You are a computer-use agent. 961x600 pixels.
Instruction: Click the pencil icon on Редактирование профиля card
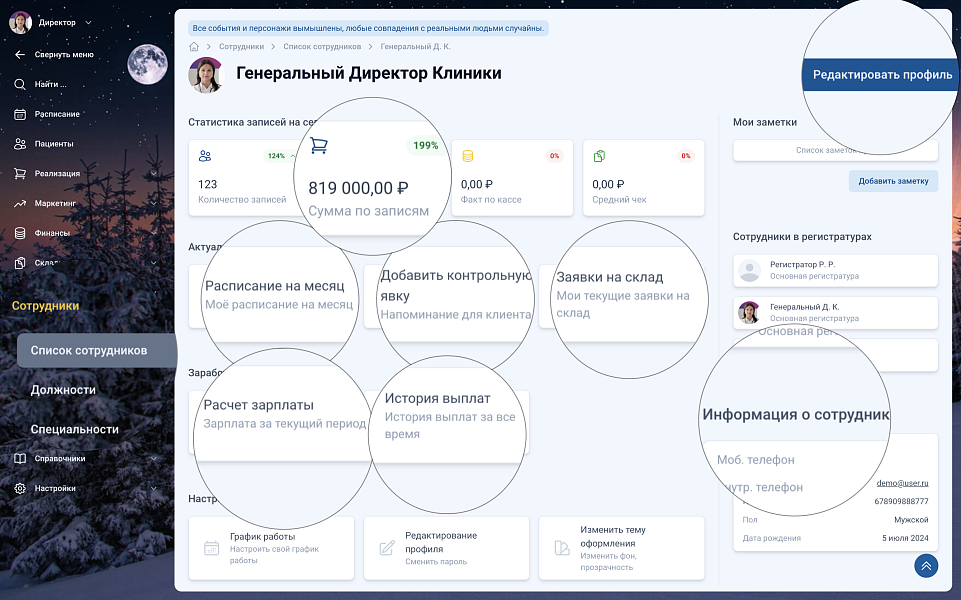pos(387,548)
